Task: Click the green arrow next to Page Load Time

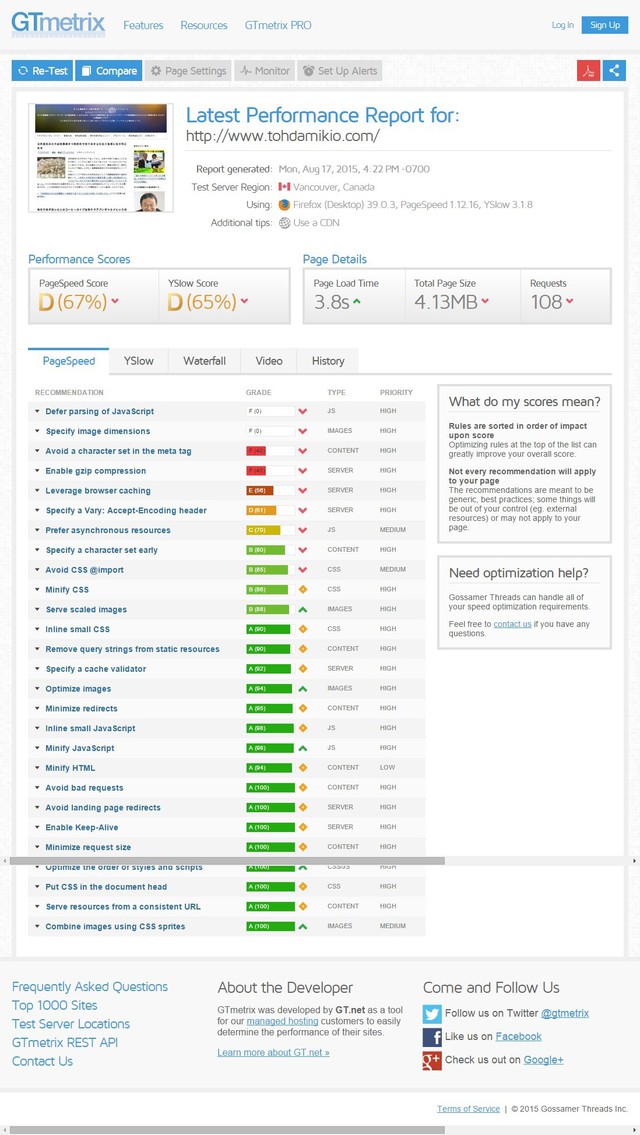Action: point(357,301)
